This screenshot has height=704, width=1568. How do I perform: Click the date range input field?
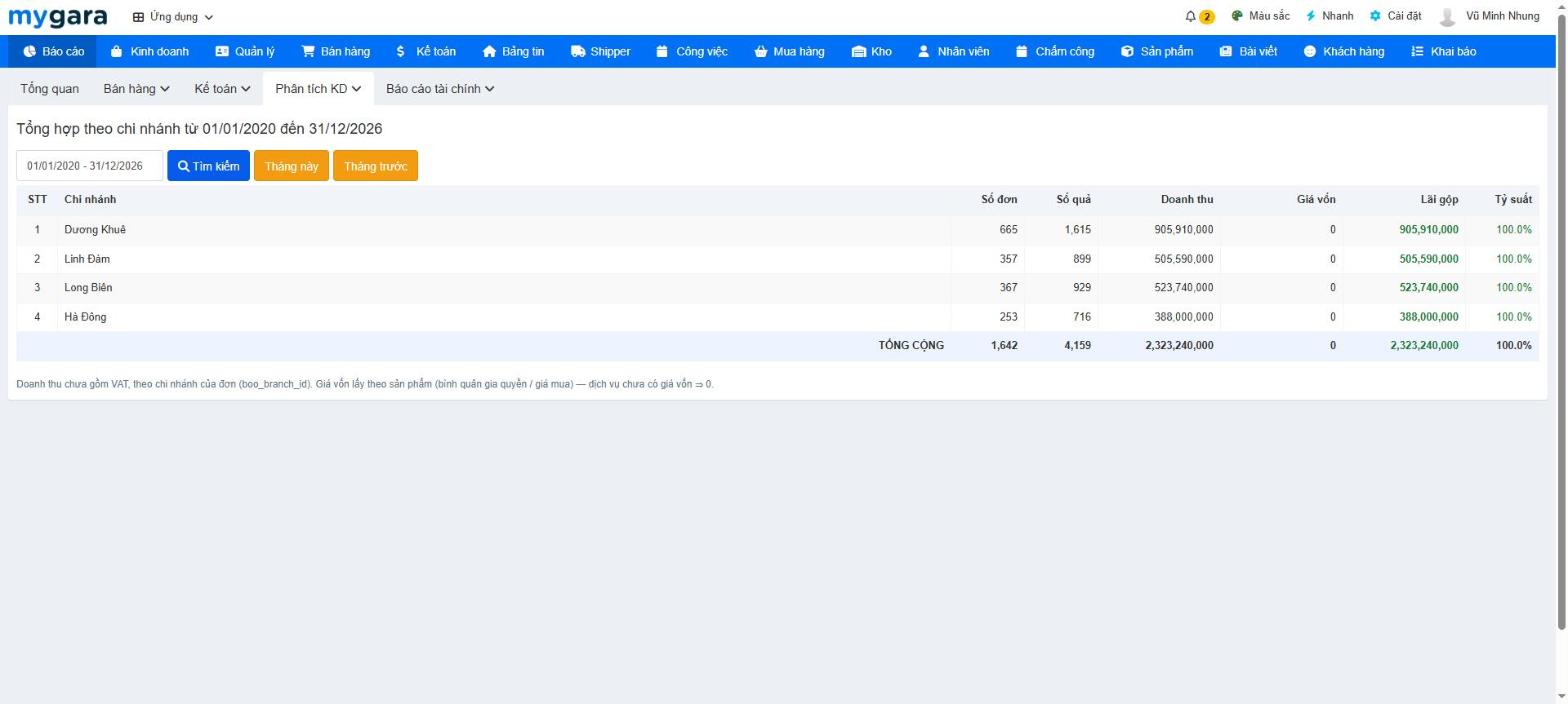pos(89,166)
